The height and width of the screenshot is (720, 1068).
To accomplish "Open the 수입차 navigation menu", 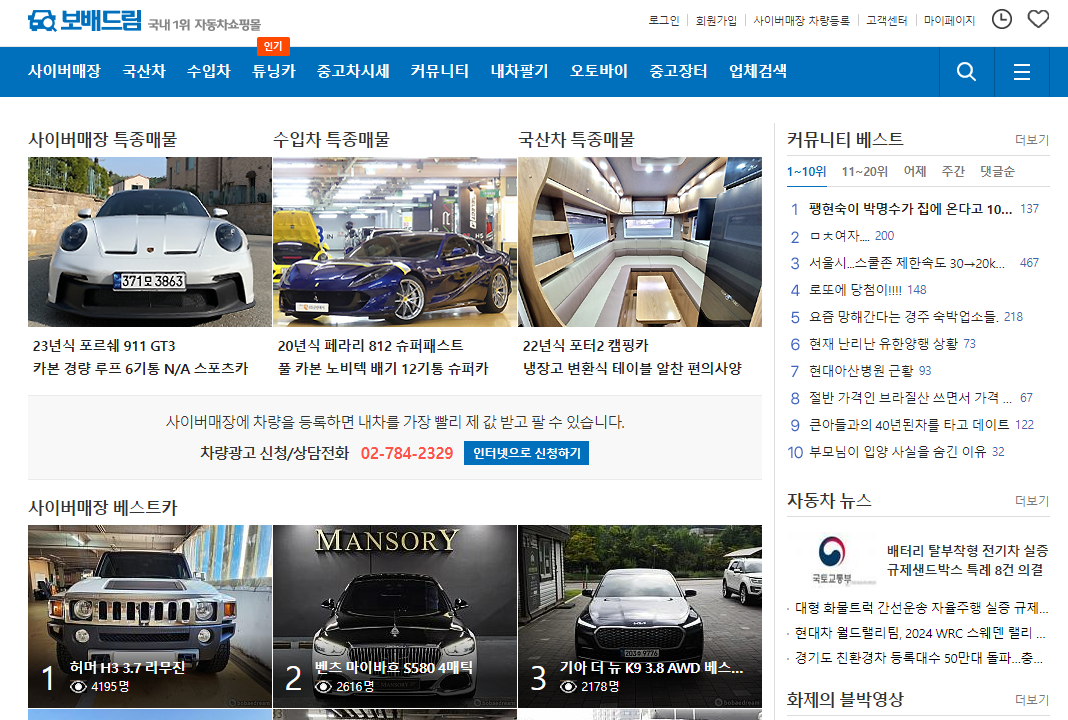I will [206, 71].
